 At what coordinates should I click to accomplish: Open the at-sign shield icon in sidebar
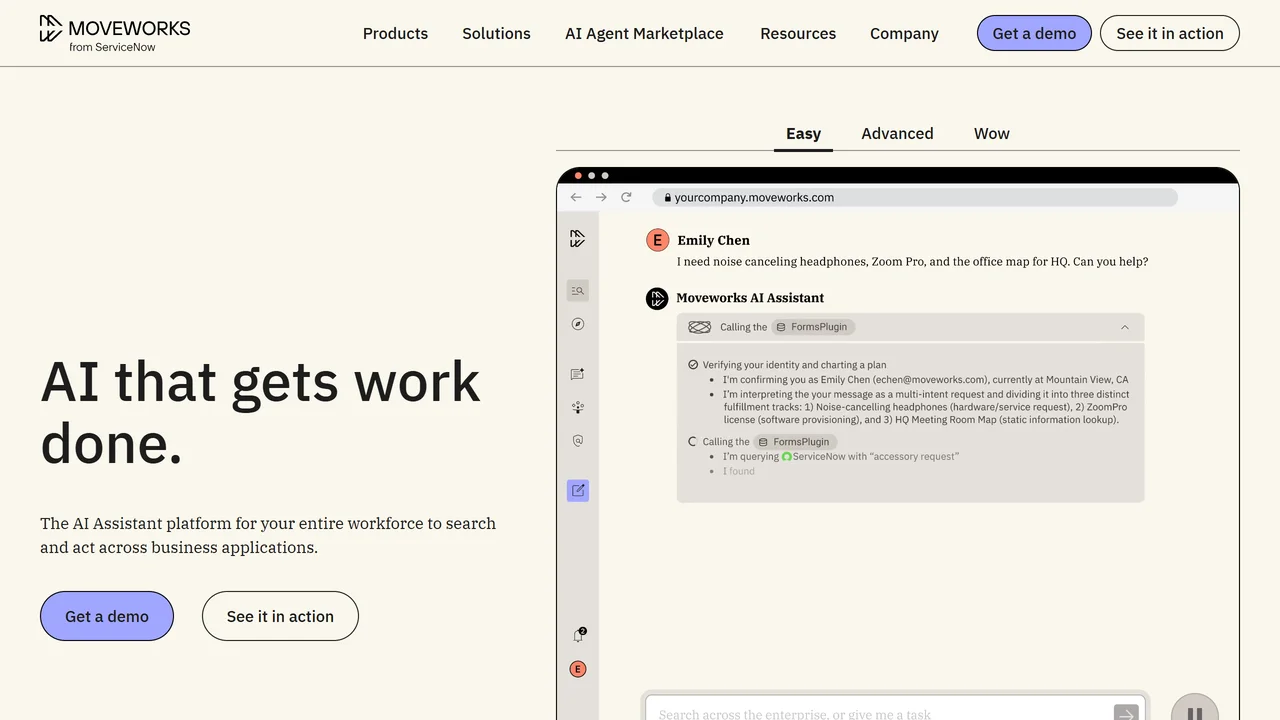pyautogui.click(x=577, y=440)
